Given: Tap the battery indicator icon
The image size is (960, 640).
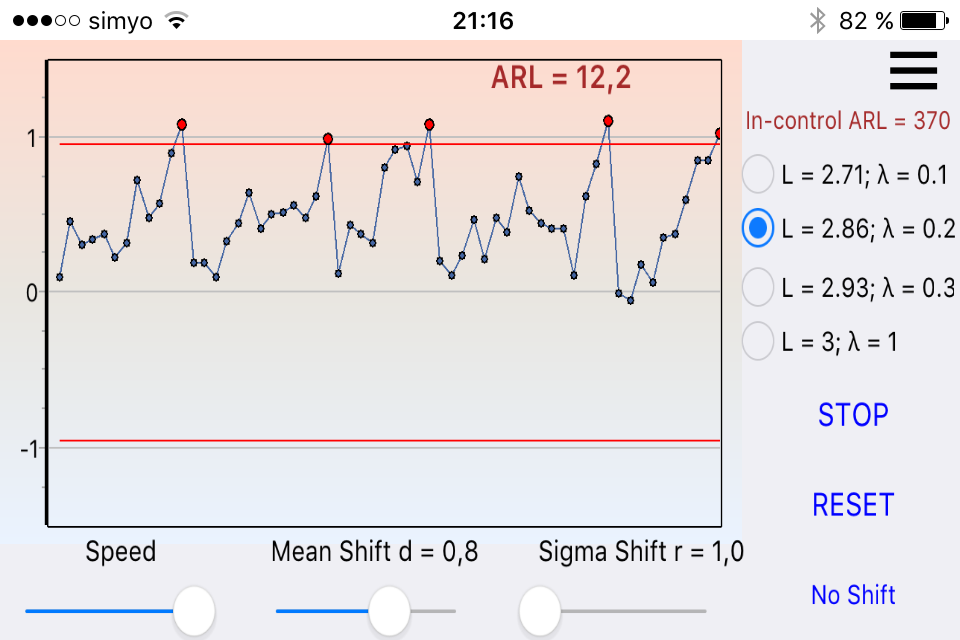Looking at the screenshot, I should 924,21.
